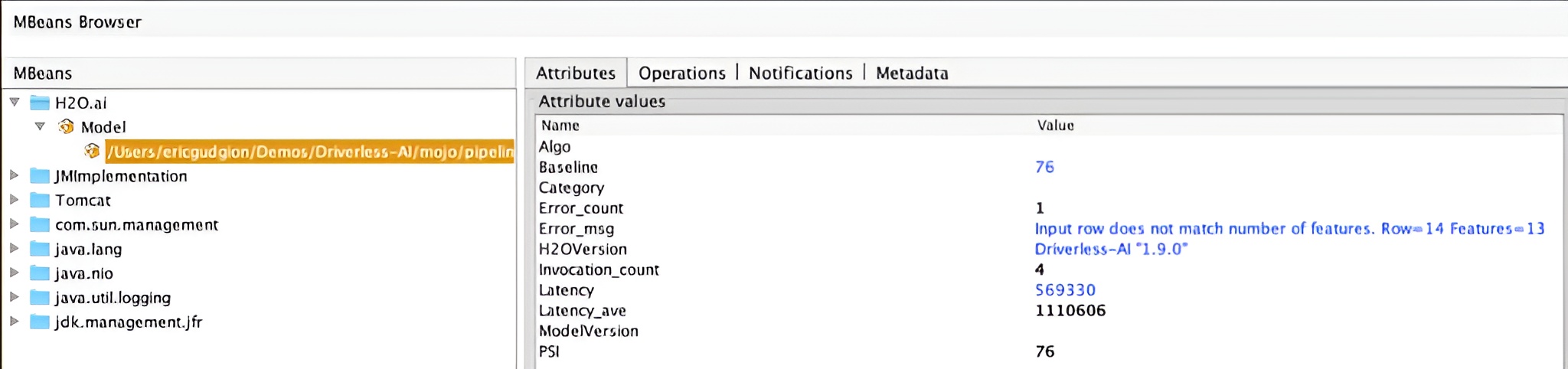Open the Notifications tab
1568x369 pixels.
coord(800,73)
